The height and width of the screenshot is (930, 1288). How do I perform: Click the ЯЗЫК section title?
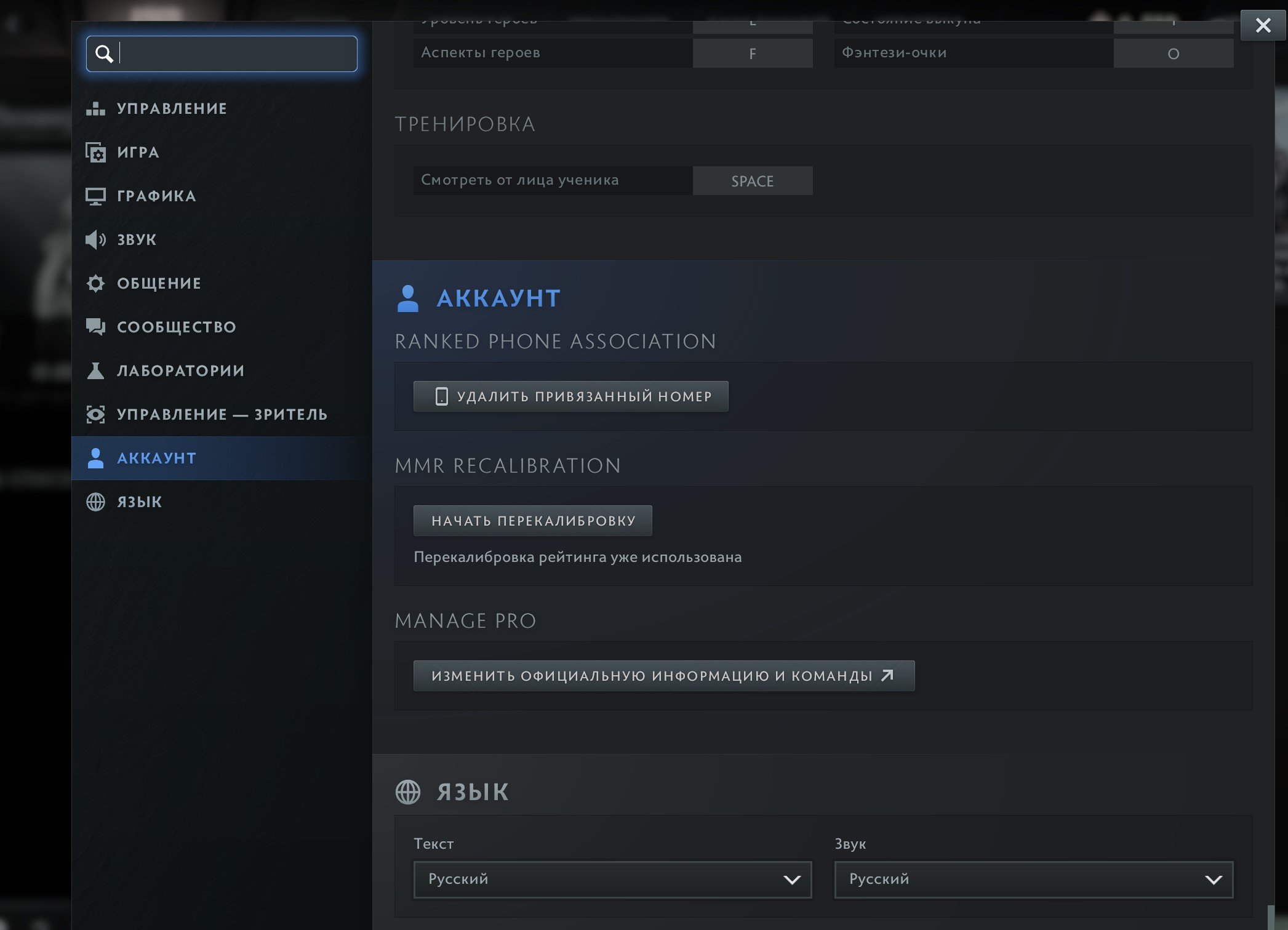coord(473,792)
